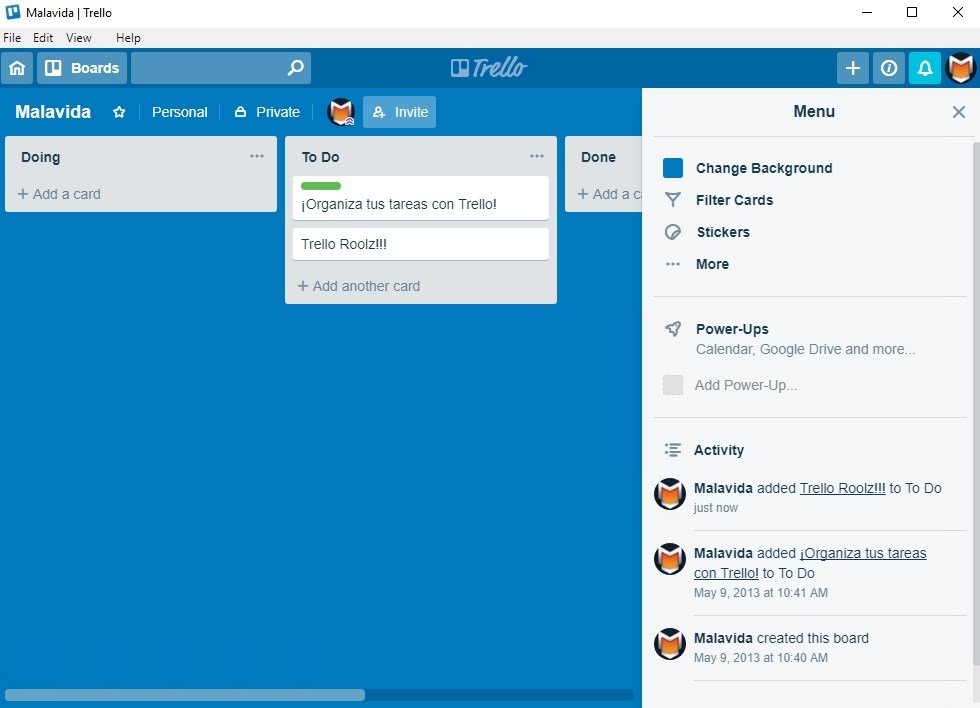Click the Personal team button
Screen dimensions: 980x708
(x=179, y=112)
